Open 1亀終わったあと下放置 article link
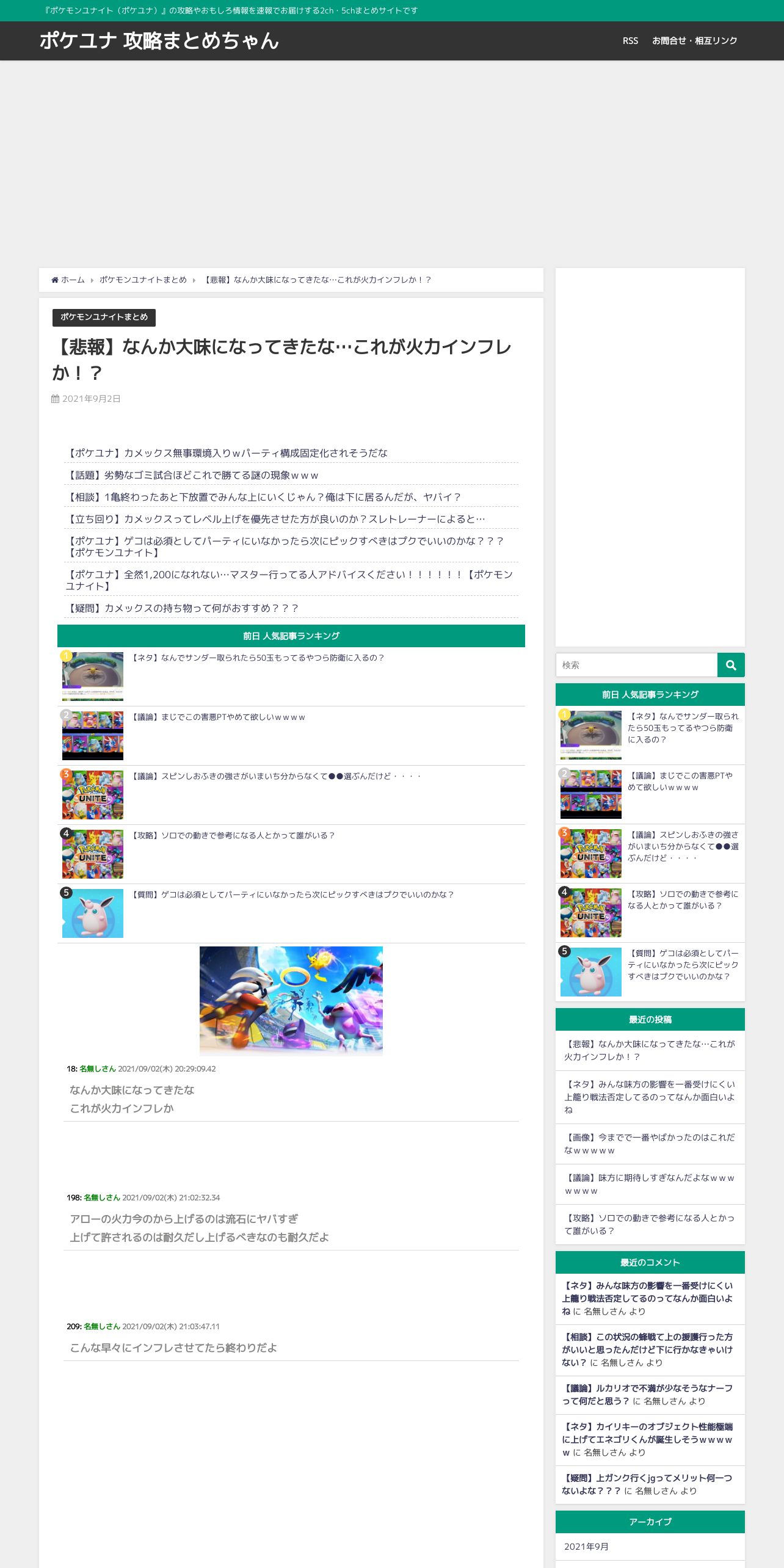Viewport: 784px width, 1568px height. coord(263,497)
